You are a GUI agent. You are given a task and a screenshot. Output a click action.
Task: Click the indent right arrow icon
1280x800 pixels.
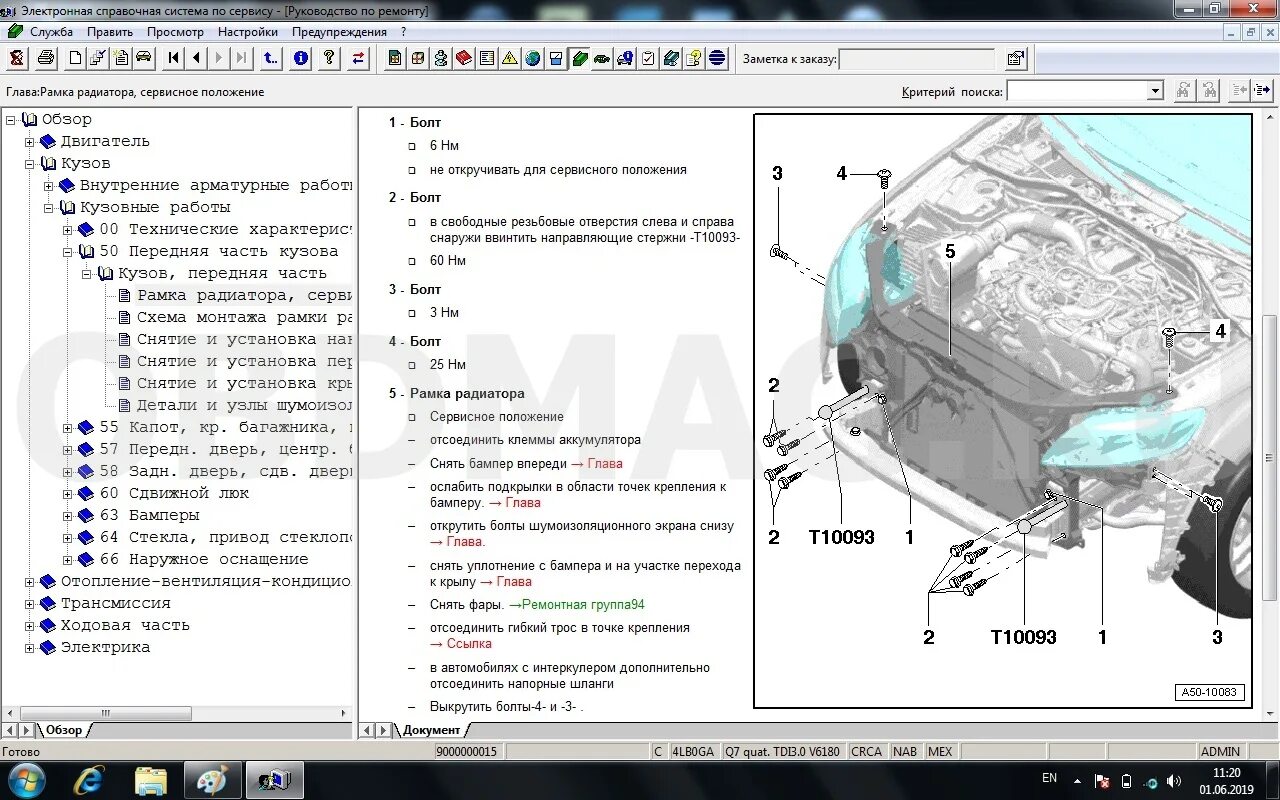(x=1263, y=91)
